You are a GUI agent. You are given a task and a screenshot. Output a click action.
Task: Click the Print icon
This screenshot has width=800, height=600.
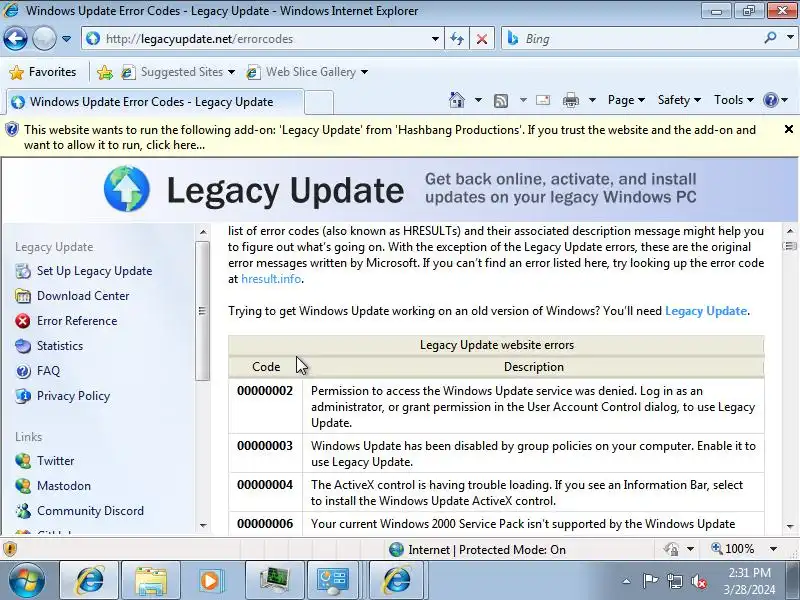(570, 101)
